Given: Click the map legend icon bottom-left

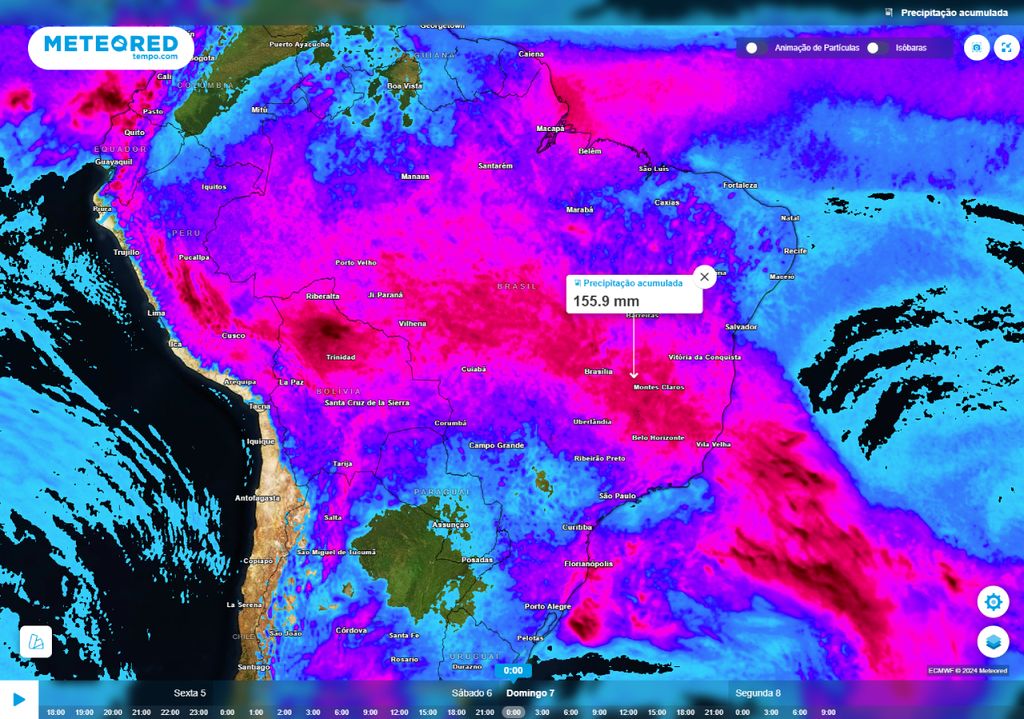Looking at the screenshot, I should pos(36,641).
